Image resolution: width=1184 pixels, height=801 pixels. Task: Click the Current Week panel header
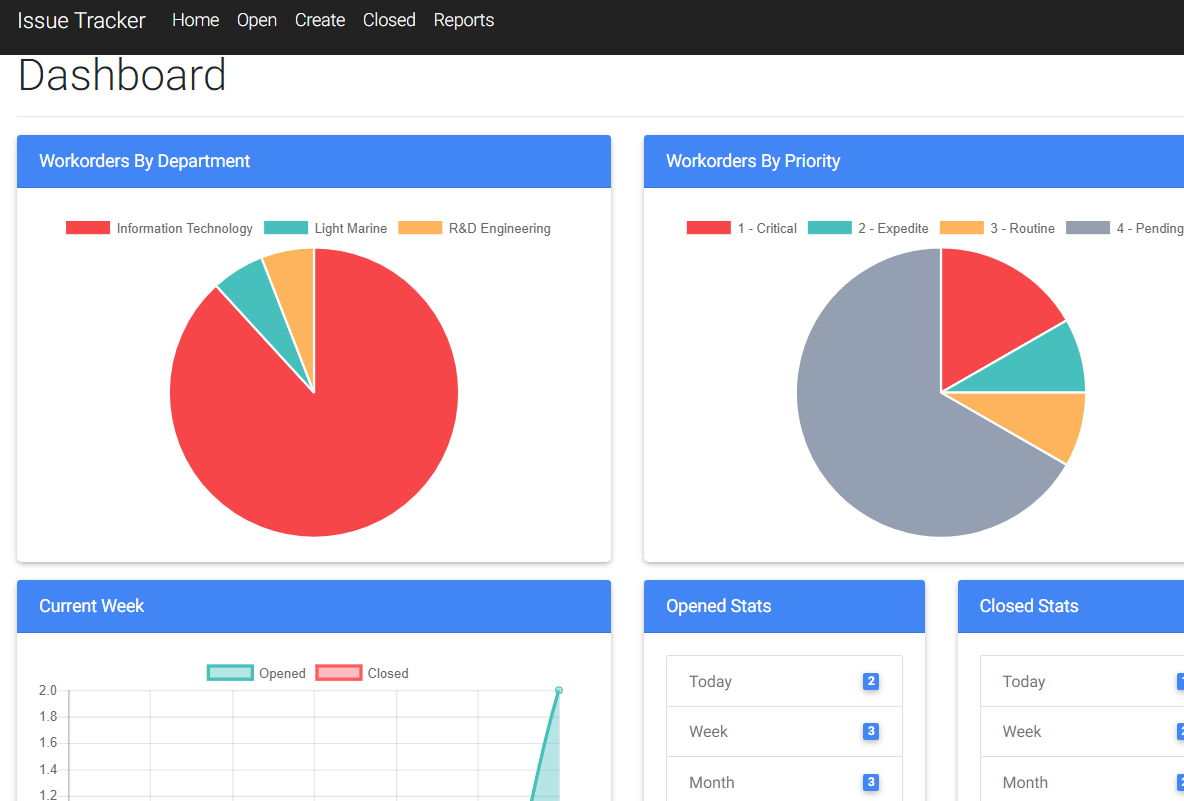click(314, 606)
